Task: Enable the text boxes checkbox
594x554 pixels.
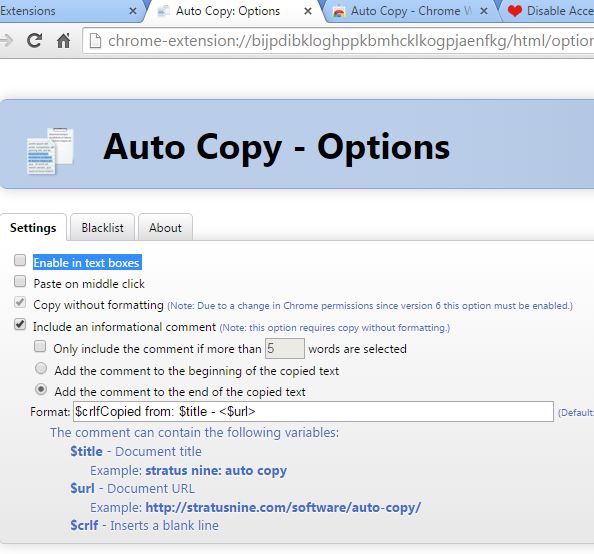Action: [20, 260]
